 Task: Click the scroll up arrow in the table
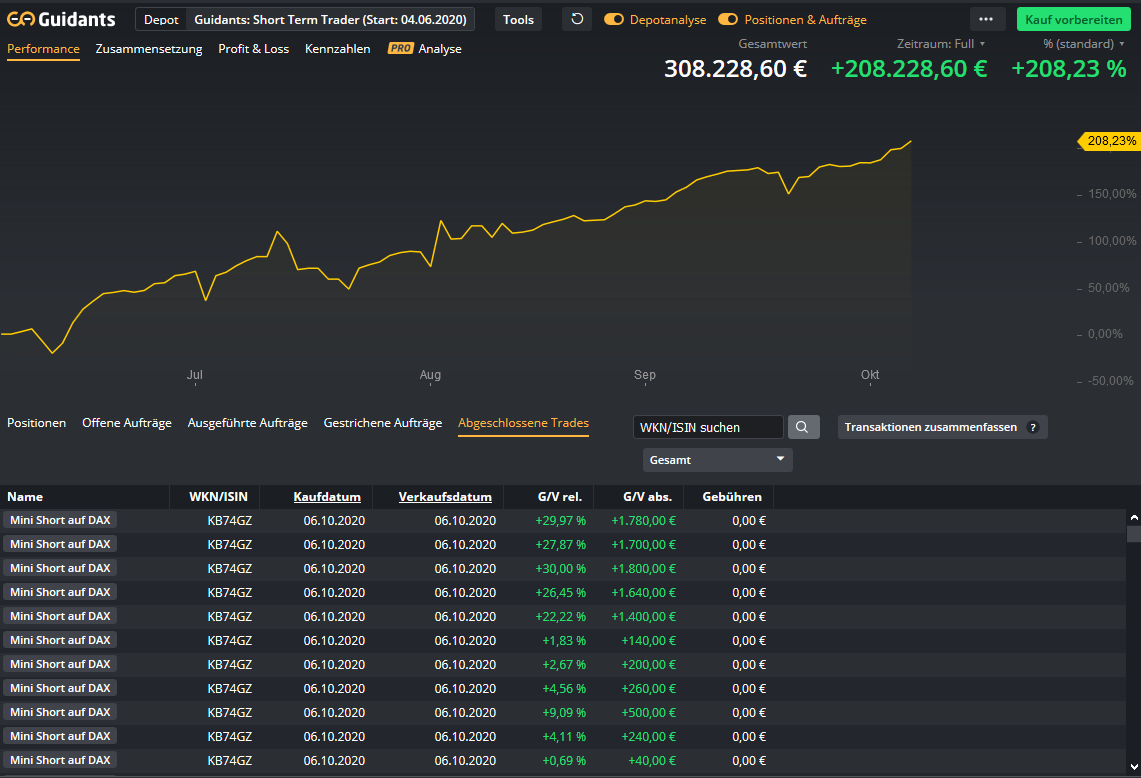point(1134,517)
